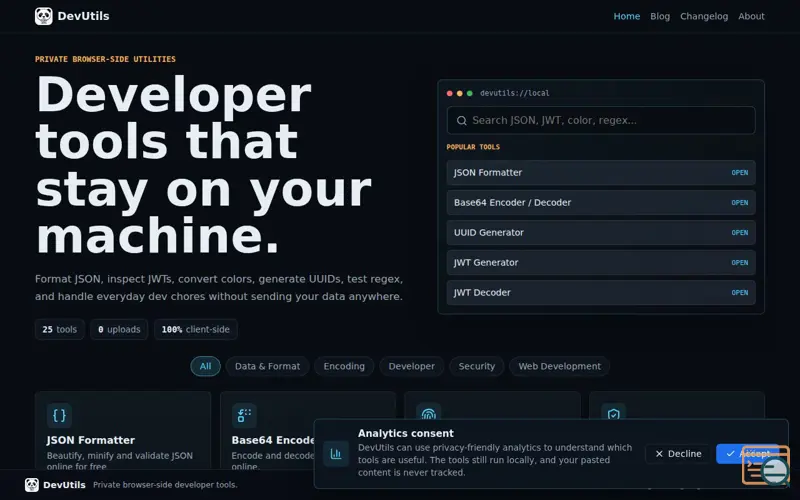Accept analytics consent
Viewport: 800px width, 500px height.
(748, 454)
